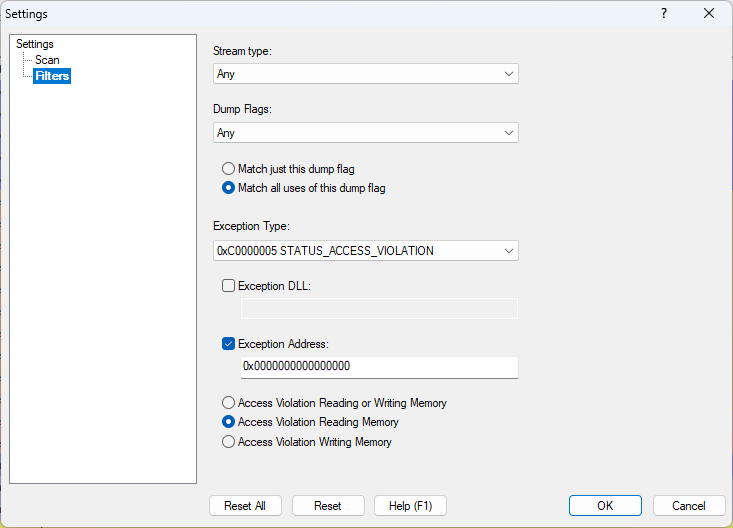The width and height of the screenshot is (733, 528).
Task: Confirm settings with OK
Action: (605, 506)
